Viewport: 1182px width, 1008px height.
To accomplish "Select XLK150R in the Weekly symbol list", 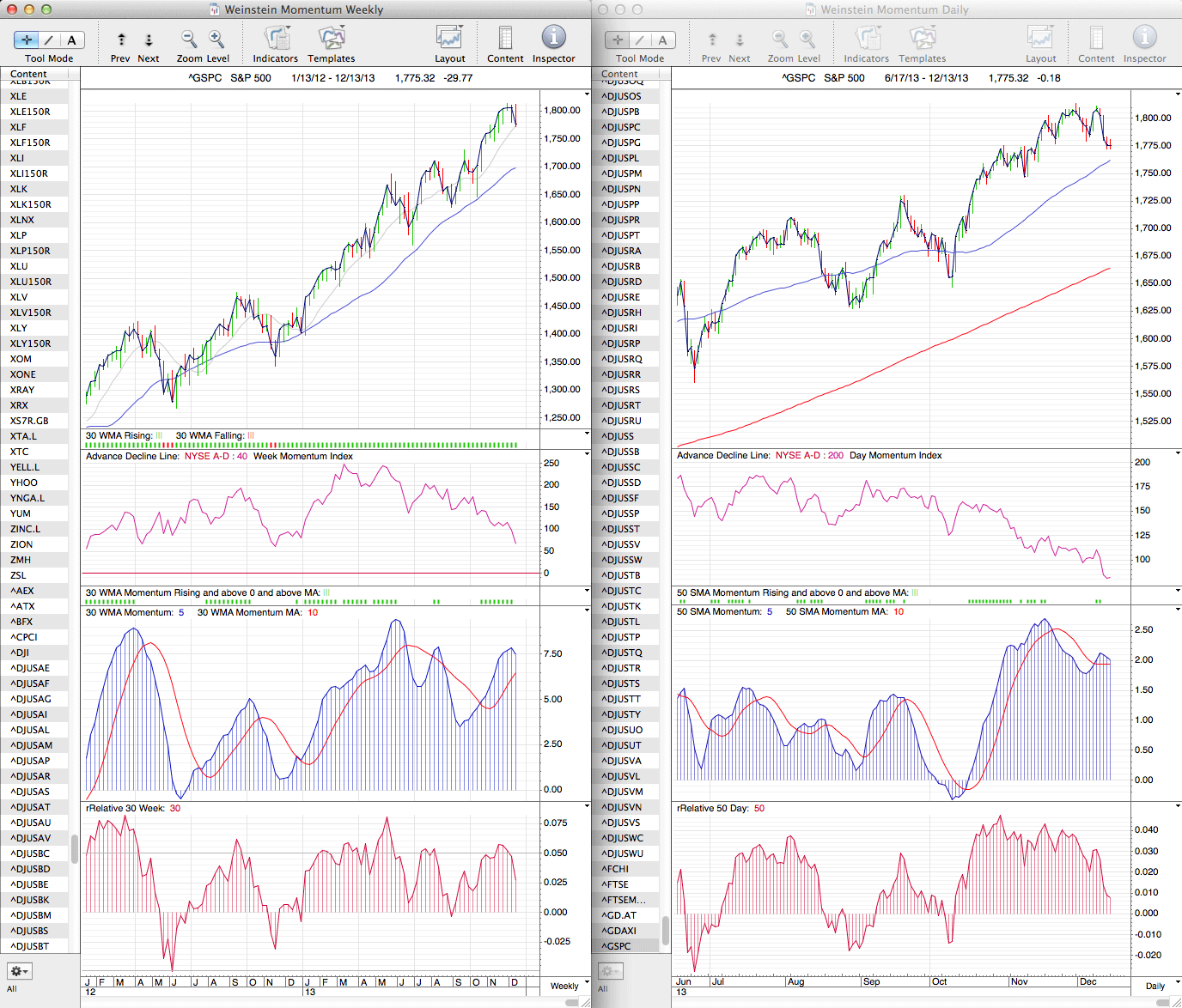I will [34, 204].
